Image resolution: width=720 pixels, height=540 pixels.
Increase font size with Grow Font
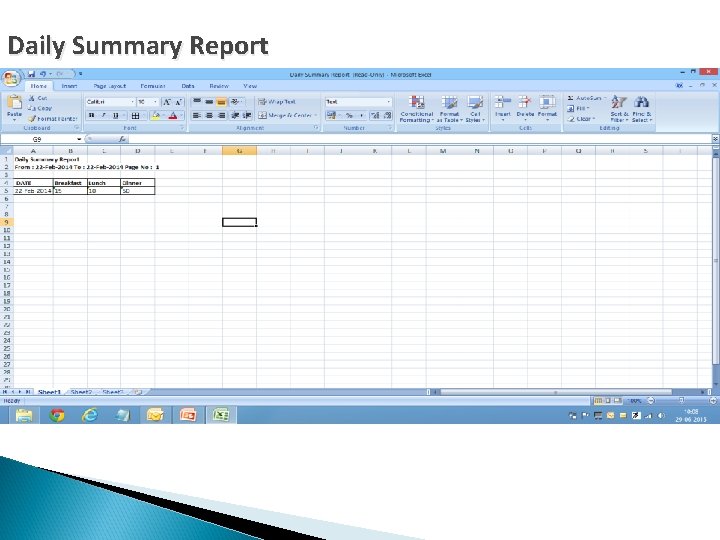coord(167,102)
